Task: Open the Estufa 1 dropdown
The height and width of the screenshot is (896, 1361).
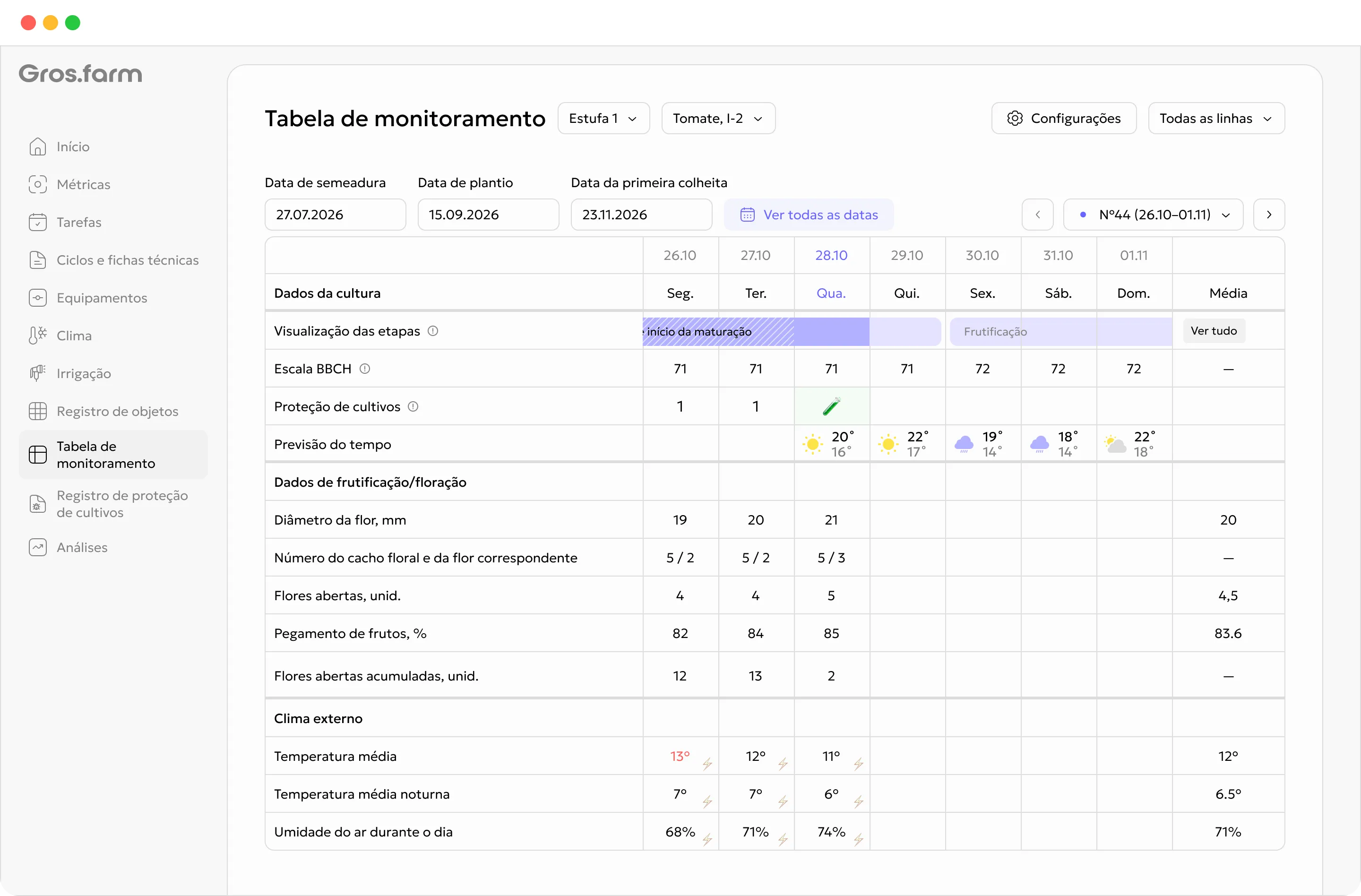Action: 603,118
